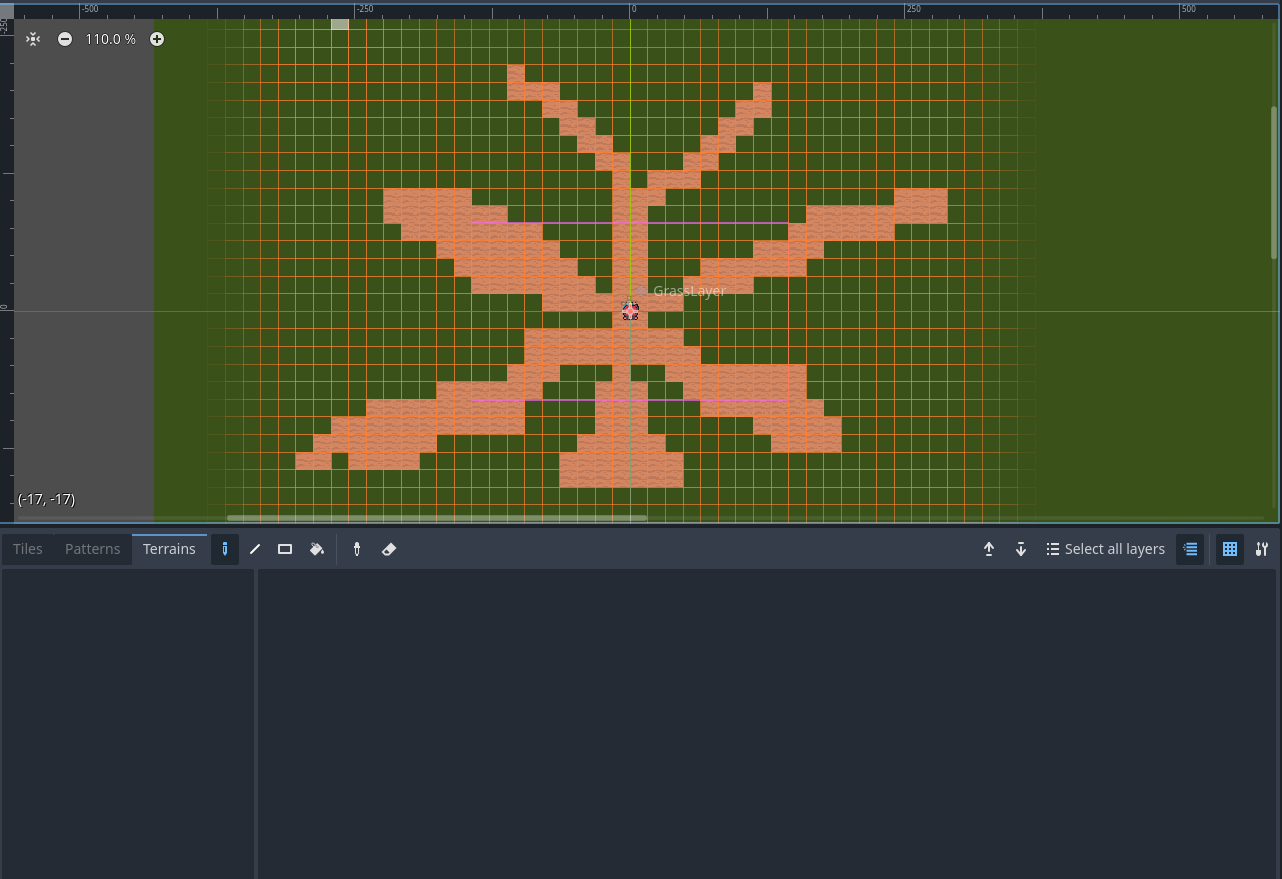This screenshot has width=1282, height=879.
Task: Select the Rectangle paint tool
Action: click(285, 549)
